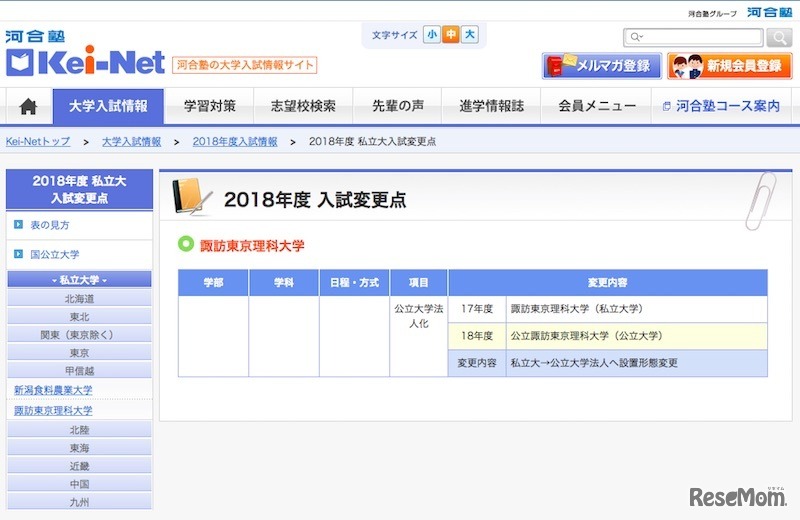Click the 学科 column header

coord(284,282)
